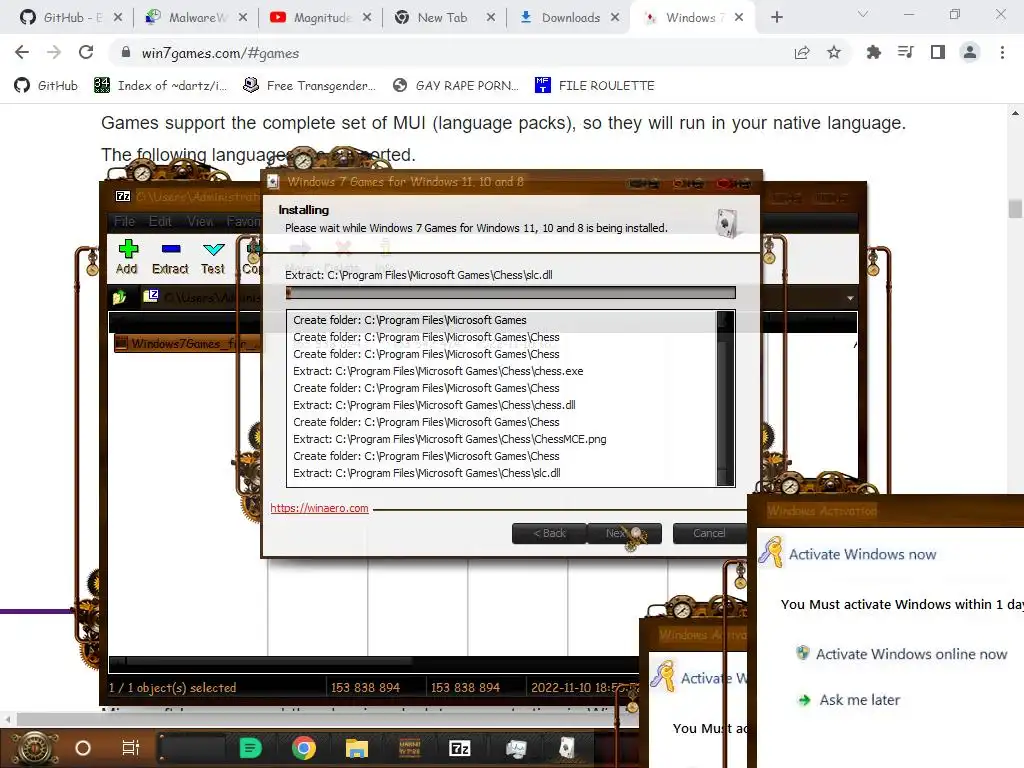The width and height of the screenshot is (1024, 768).
Task: Open the 7-Zip path dropdown arrow
Action: (x=850, y=298)
